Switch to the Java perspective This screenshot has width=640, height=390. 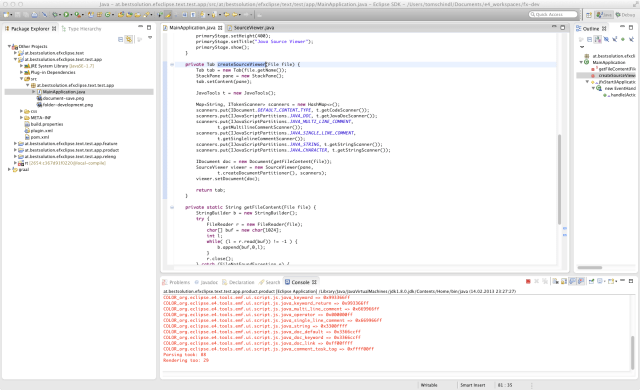pos(604,15)
